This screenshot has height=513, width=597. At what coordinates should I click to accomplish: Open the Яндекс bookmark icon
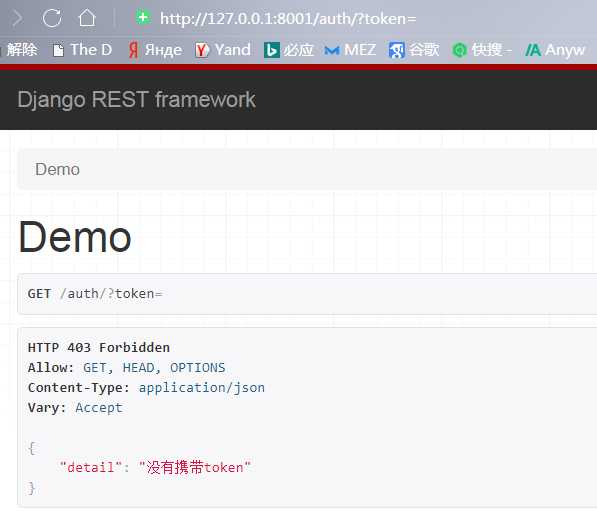(x=155, y=50)
